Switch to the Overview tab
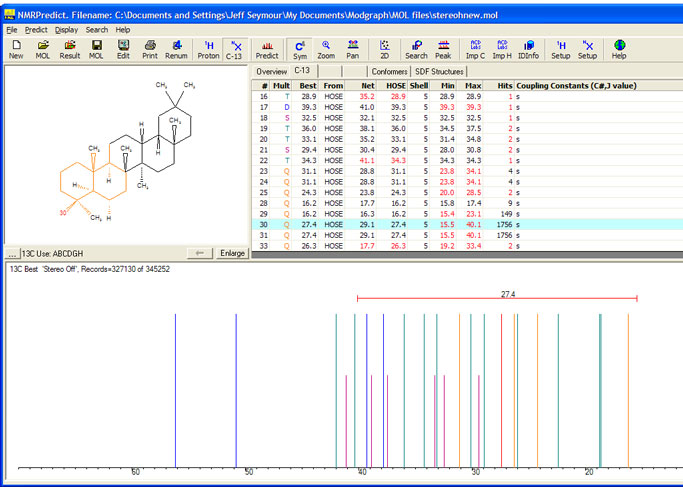683x487 pixels. tap(271, 72)
